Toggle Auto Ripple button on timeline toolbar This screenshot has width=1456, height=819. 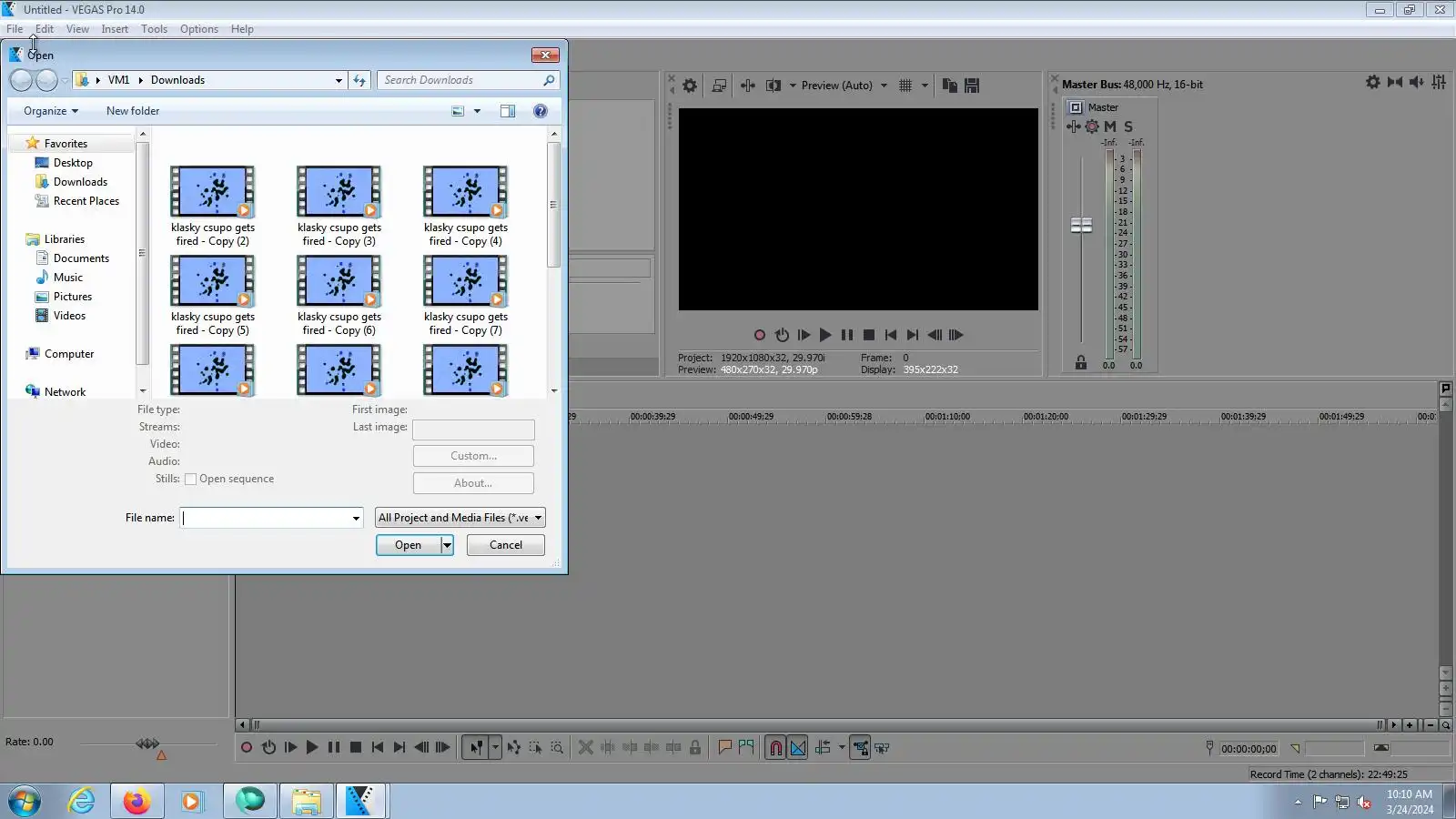point(823,748)
